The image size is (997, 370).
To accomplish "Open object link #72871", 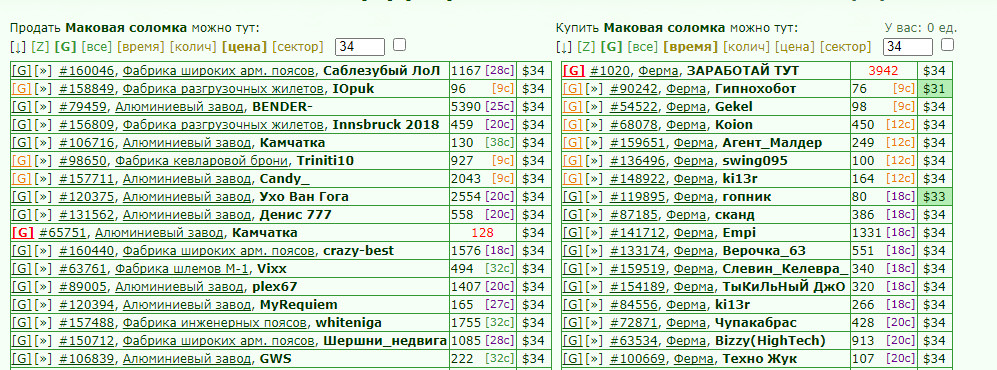I will point(635,323).
